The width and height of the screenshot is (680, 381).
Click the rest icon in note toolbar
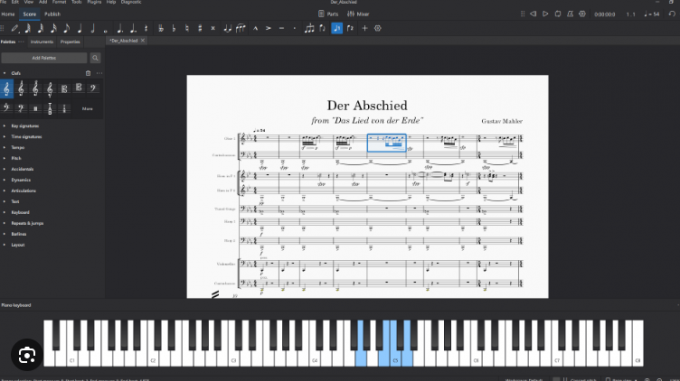click(x=146, y=29)
